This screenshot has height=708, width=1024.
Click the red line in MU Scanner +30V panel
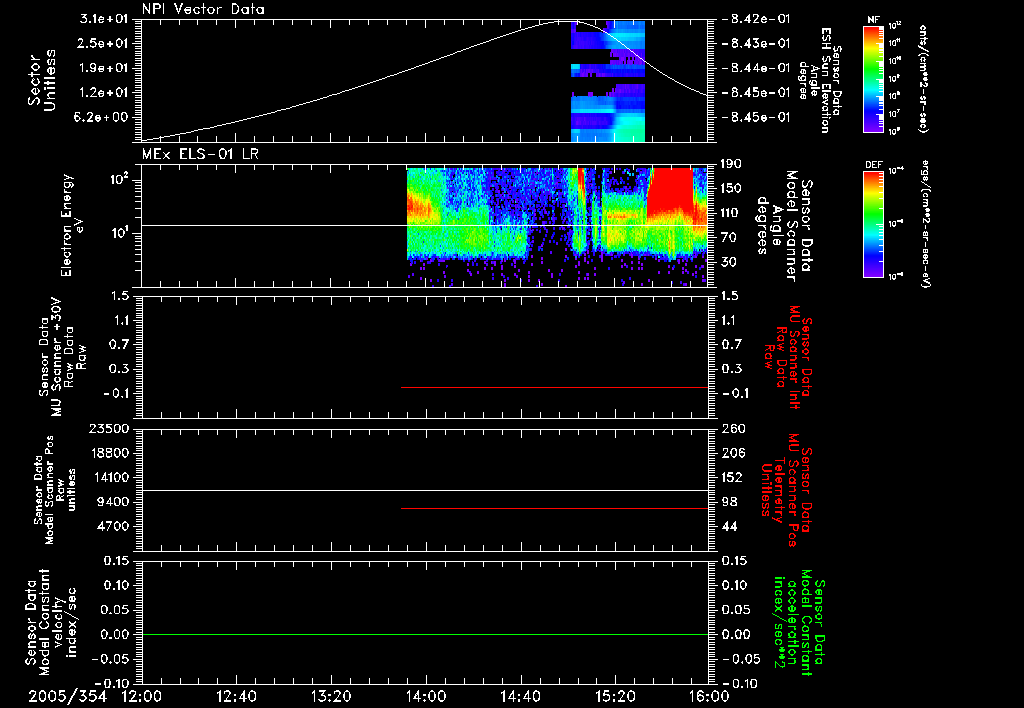click(554, 388)
